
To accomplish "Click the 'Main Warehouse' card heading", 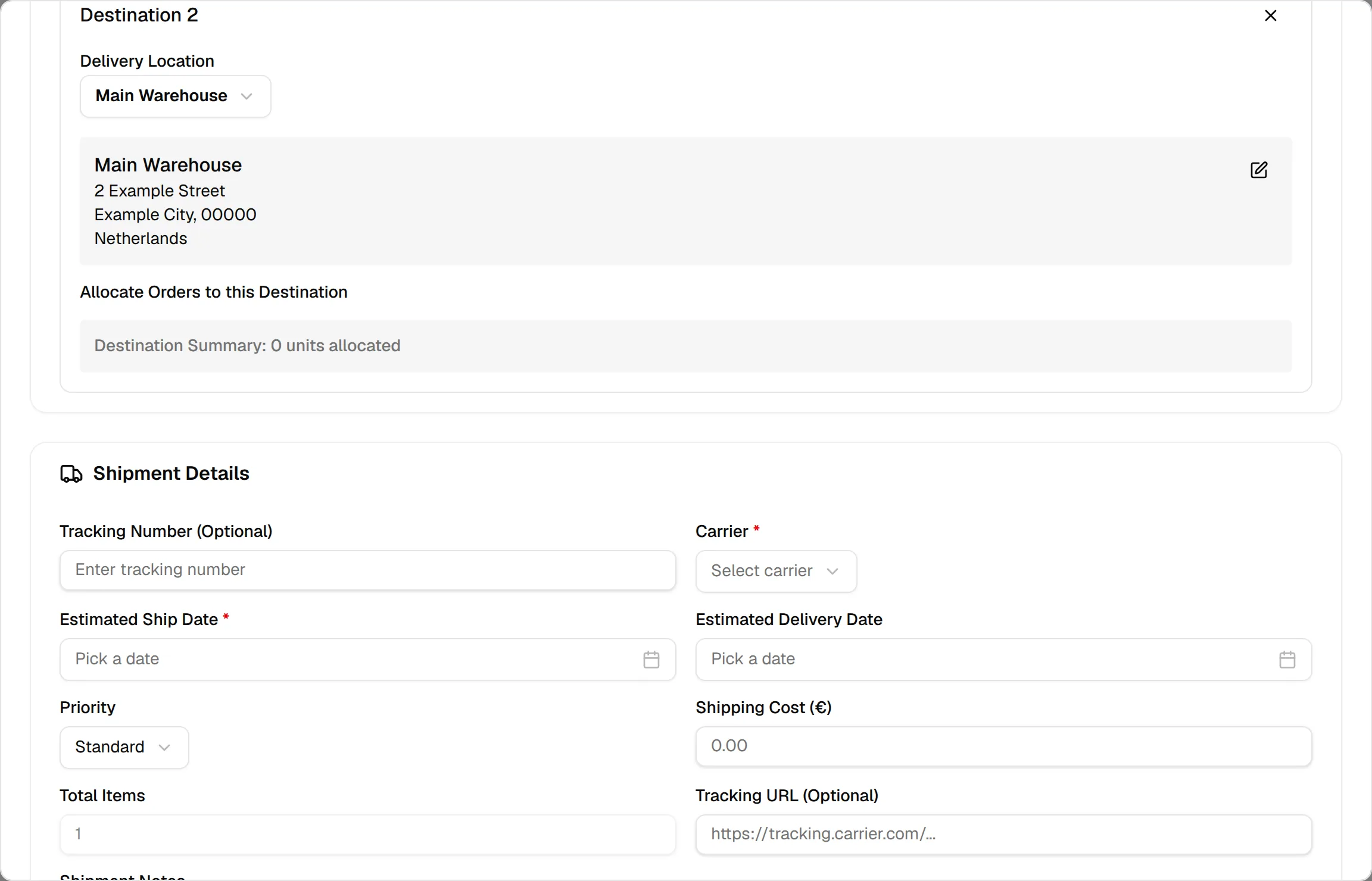I will coord(168,165).
